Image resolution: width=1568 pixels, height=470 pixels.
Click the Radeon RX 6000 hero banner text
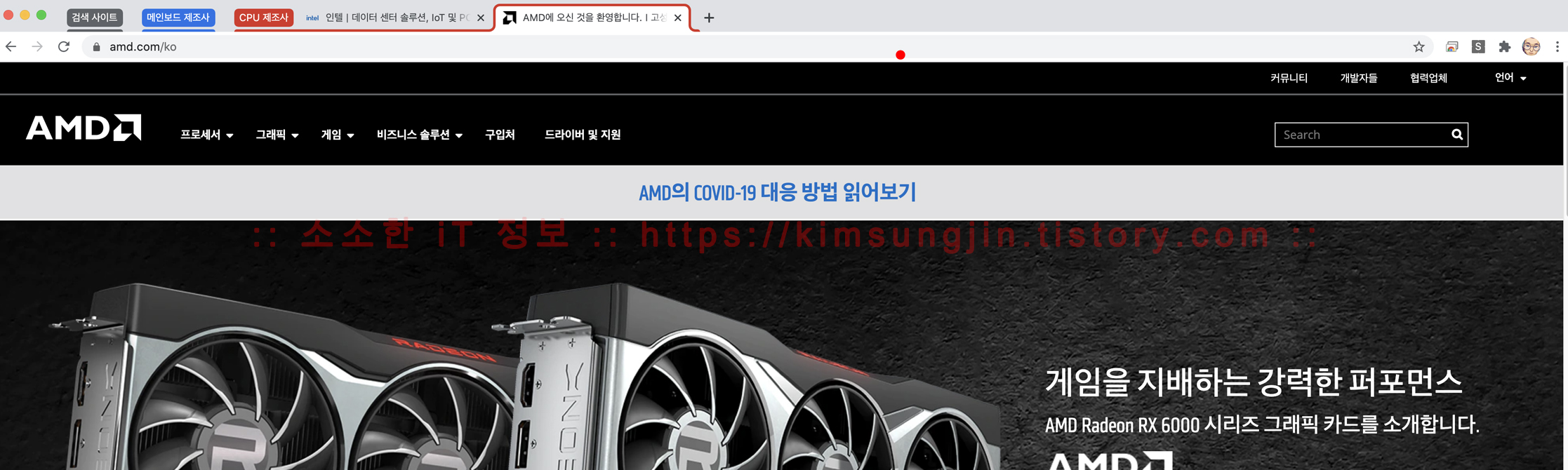click(1261, 424)
